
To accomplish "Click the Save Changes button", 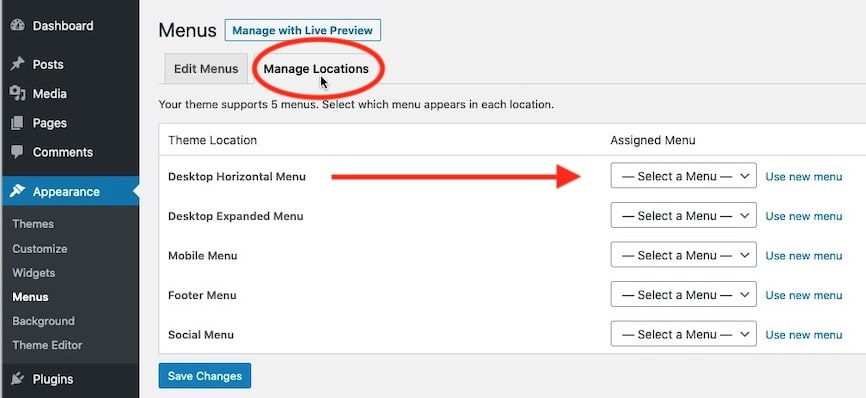I will (x=205, y=376).
